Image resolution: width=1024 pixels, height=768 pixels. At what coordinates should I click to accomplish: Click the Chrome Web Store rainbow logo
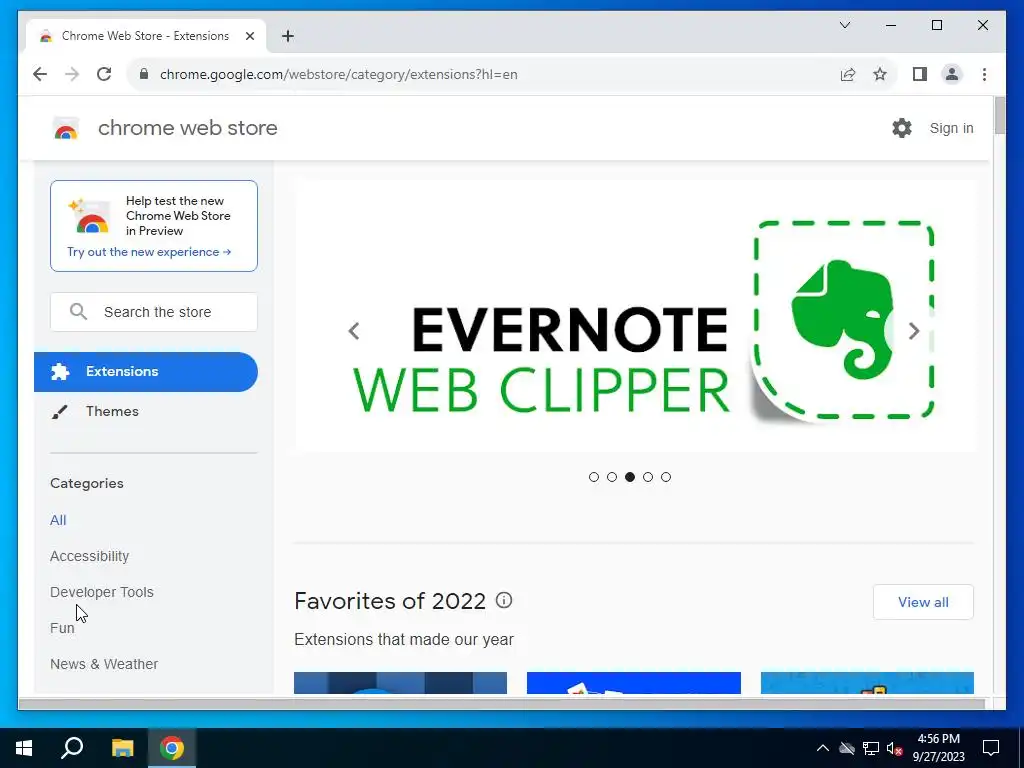click(x=66, y=129)
